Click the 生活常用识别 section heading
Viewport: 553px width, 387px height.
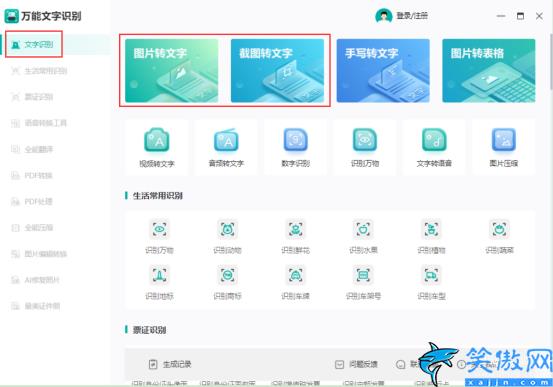[158, 195]
